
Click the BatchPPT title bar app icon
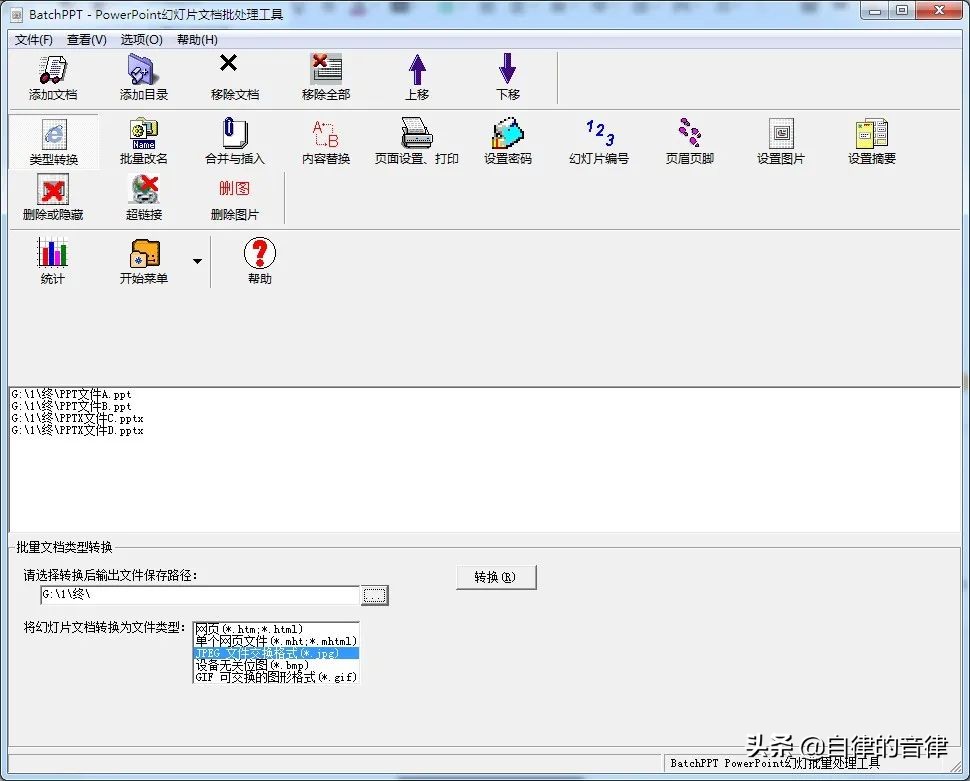(x=17, y=14)
